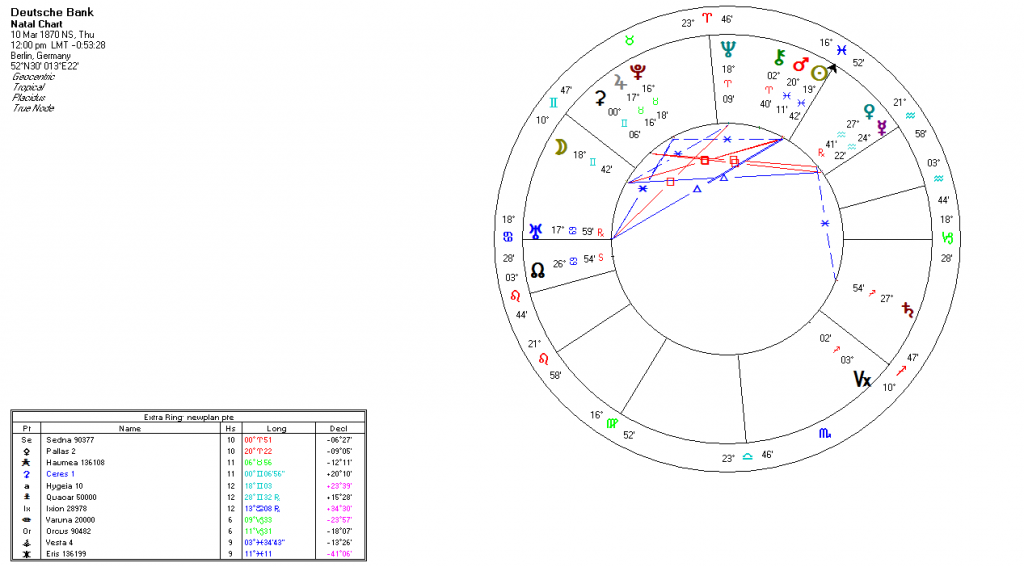Click the Moon crescent glyph

click(562, 147)
